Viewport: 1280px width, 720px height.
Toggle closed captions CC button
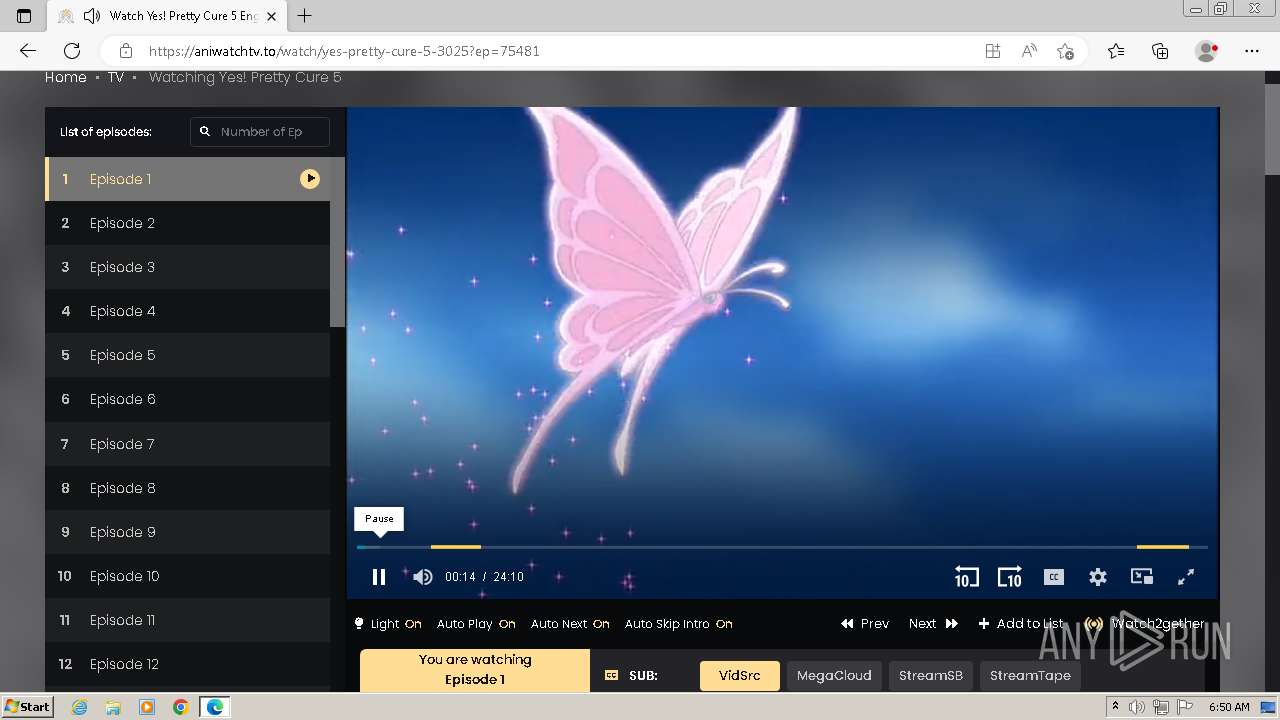(1053, 577)
